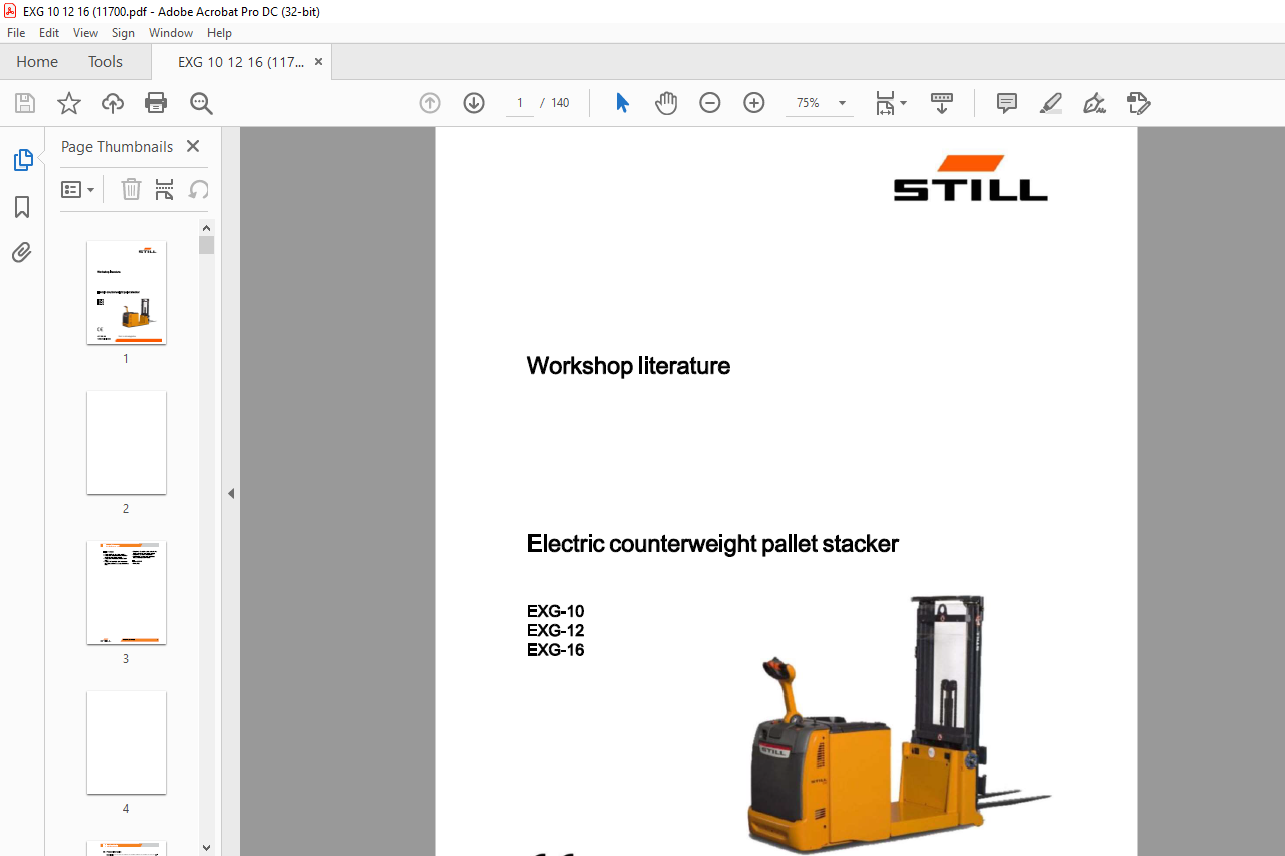
Task: Click the stamp tool icon
Action: tap(1138, 103)
